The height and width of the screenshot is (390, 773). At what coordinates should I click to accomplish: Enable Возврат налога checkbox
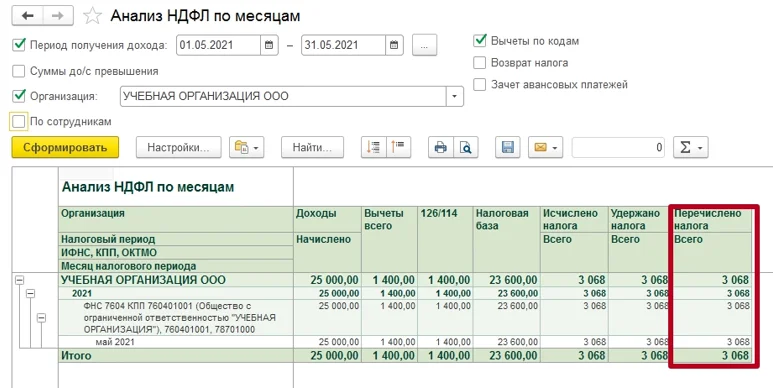point(480,63)
